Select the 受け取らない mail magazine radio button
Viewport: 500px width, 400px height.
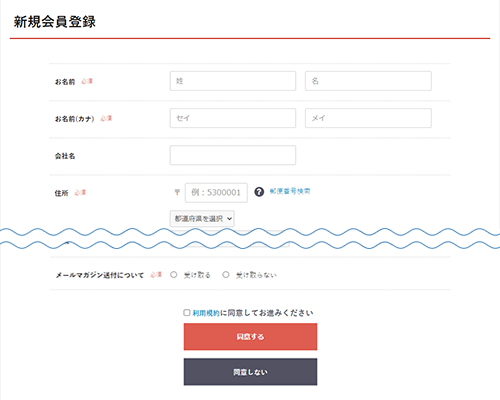tap(226, 275)
